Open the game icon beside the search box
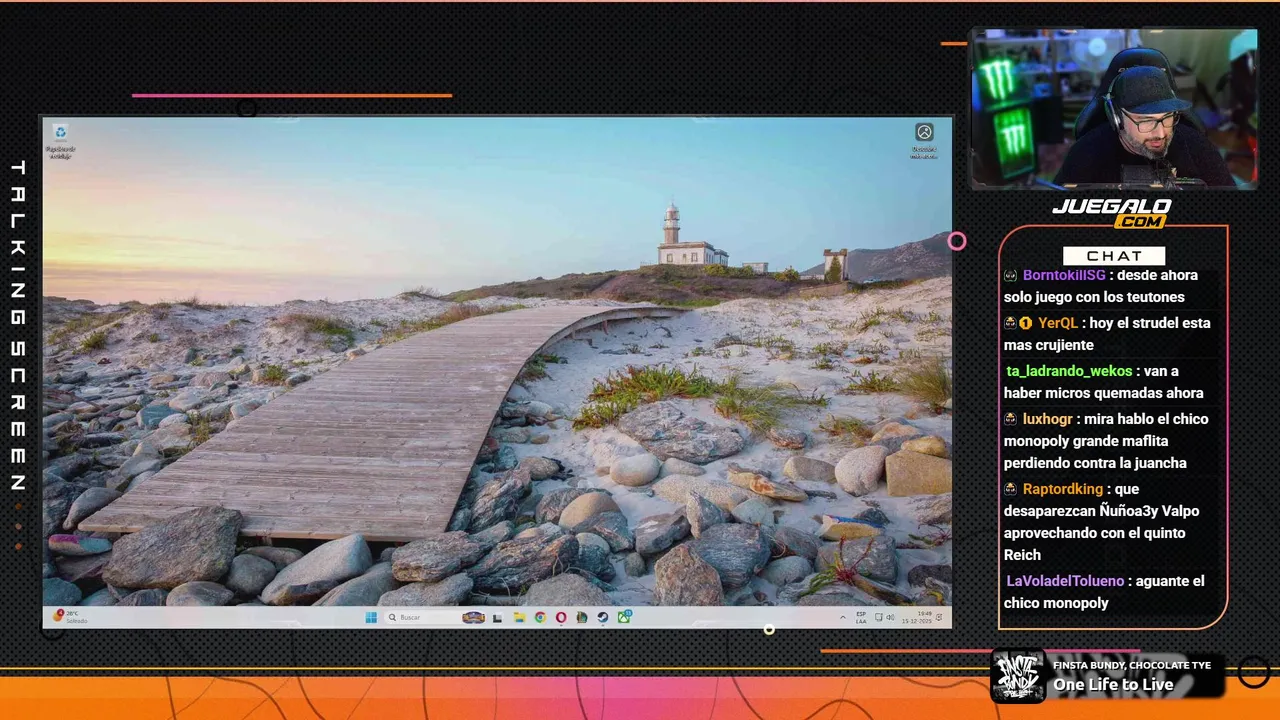Screen dimensions: 1280x720 (474, 617)
